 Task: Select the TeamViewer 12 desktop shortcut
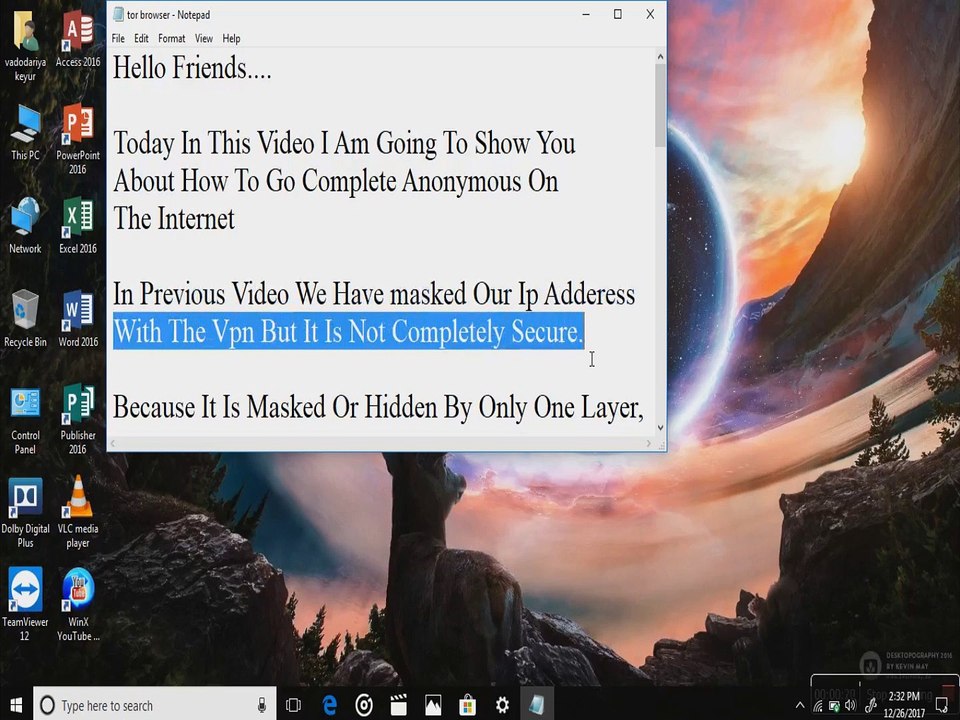pyautogui.click(x=25, y=605)
